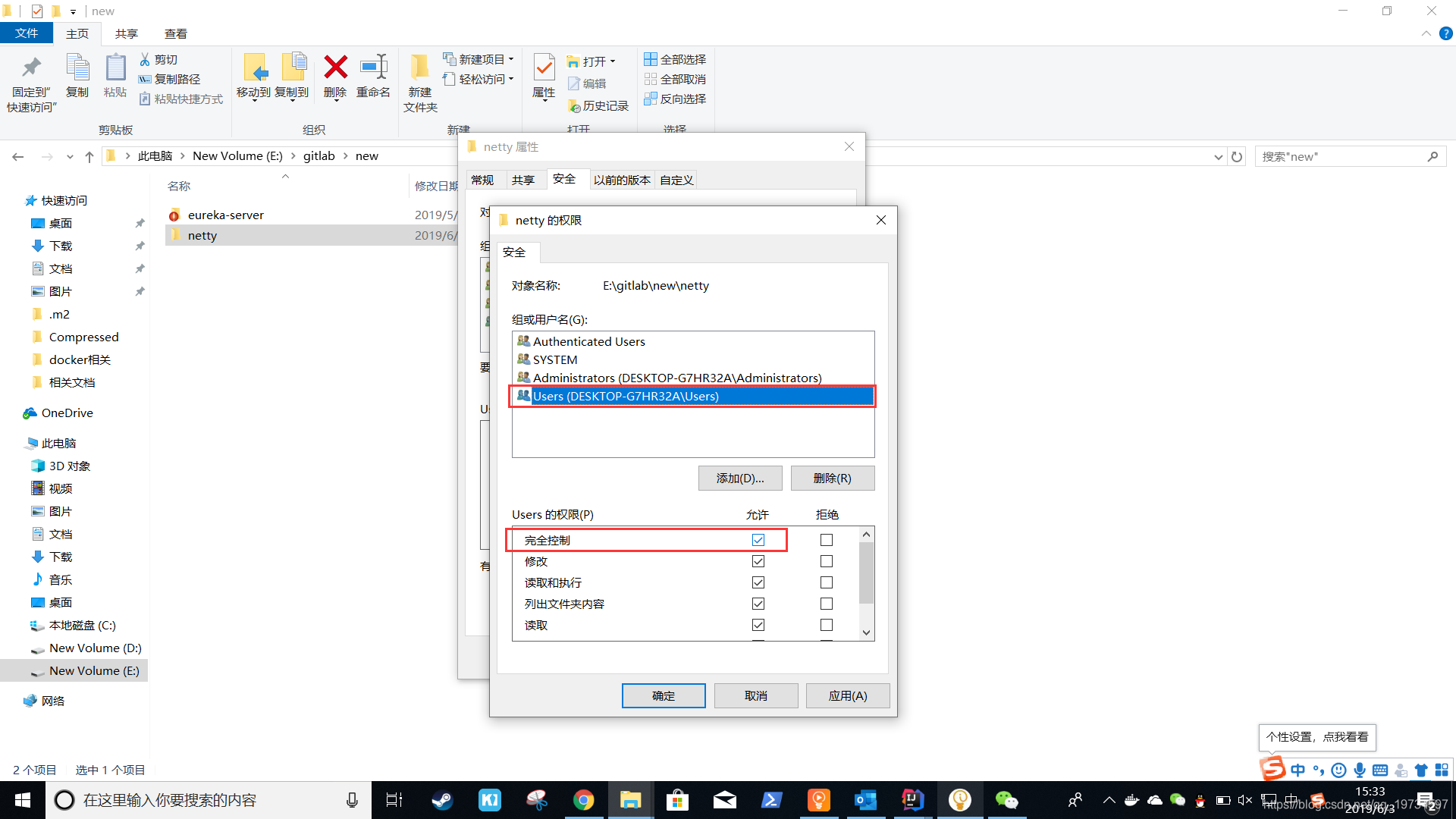Click the Explorer back arrow
Viewport: 1456px width, 819px height.
(x=18, y=157)
